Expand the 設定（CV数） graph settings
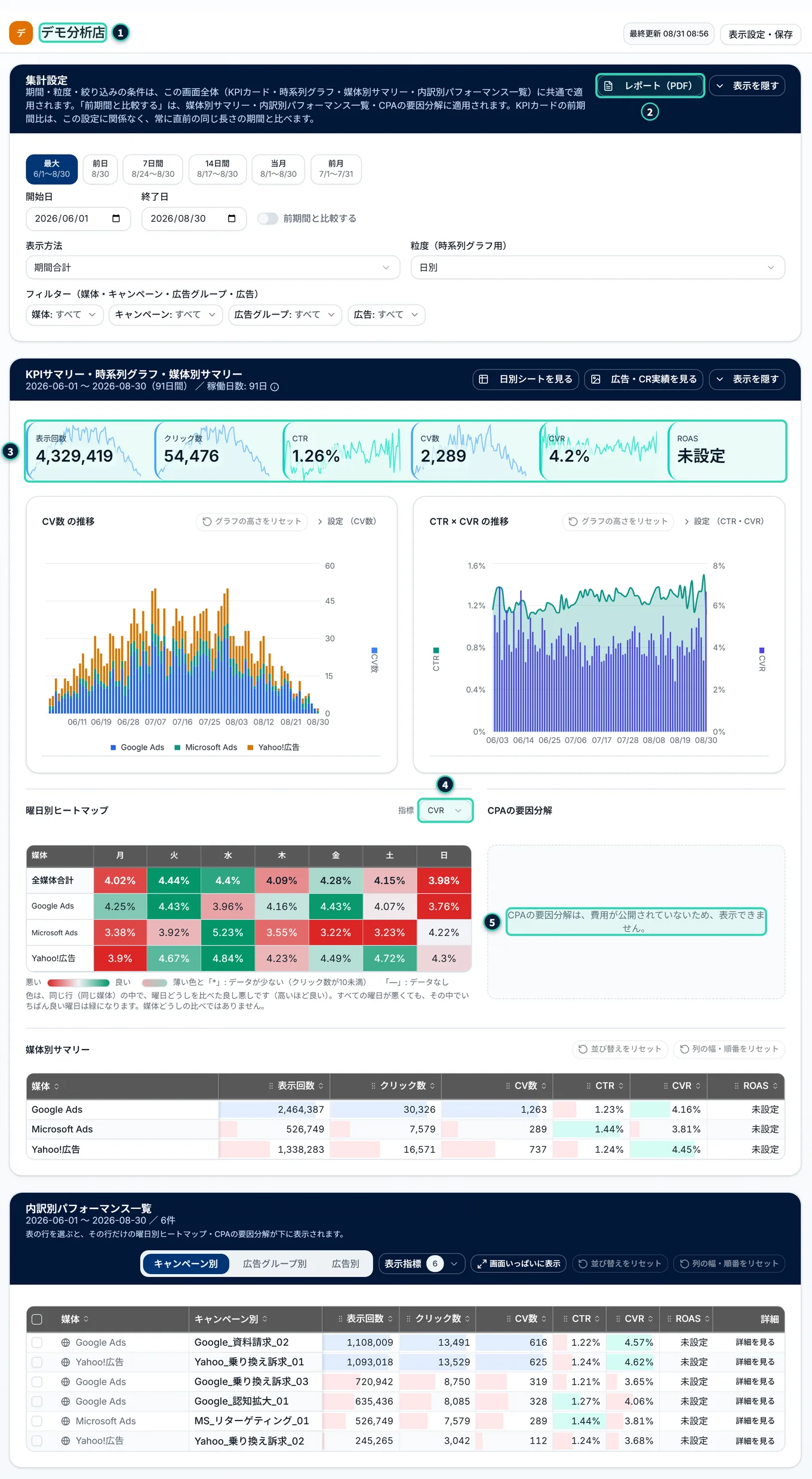The height and width of the screenshot is (1479, 812). [x=347, y=521]
